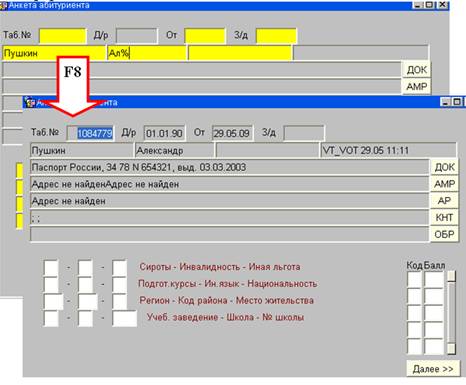Click the yellow З/д field in the back window

tap(276, 36)
